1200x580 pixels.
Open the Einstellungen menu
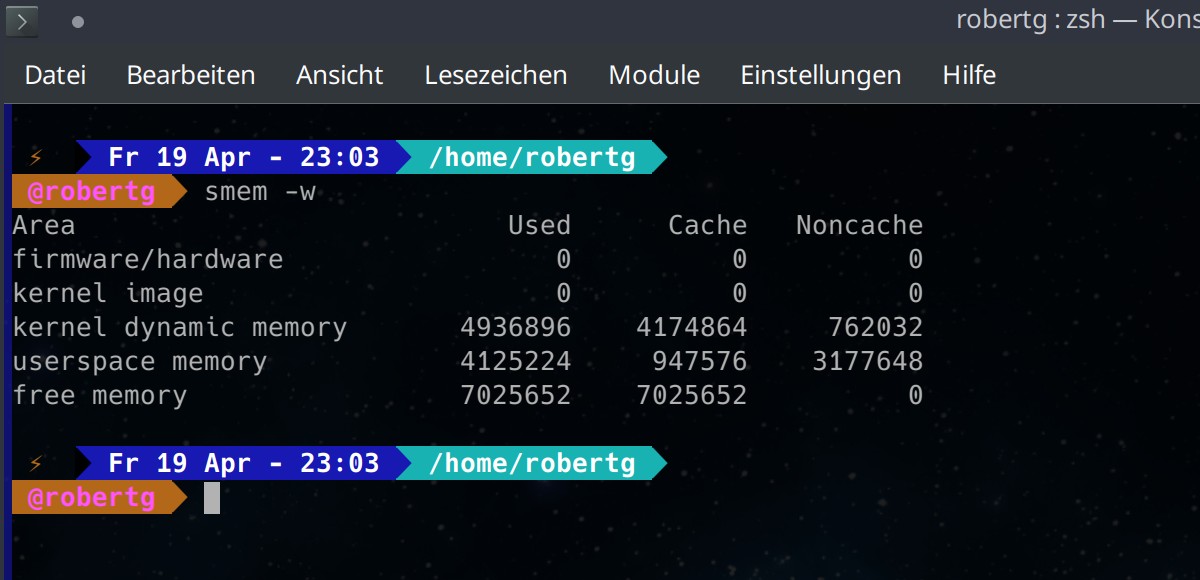coord(821,75)
